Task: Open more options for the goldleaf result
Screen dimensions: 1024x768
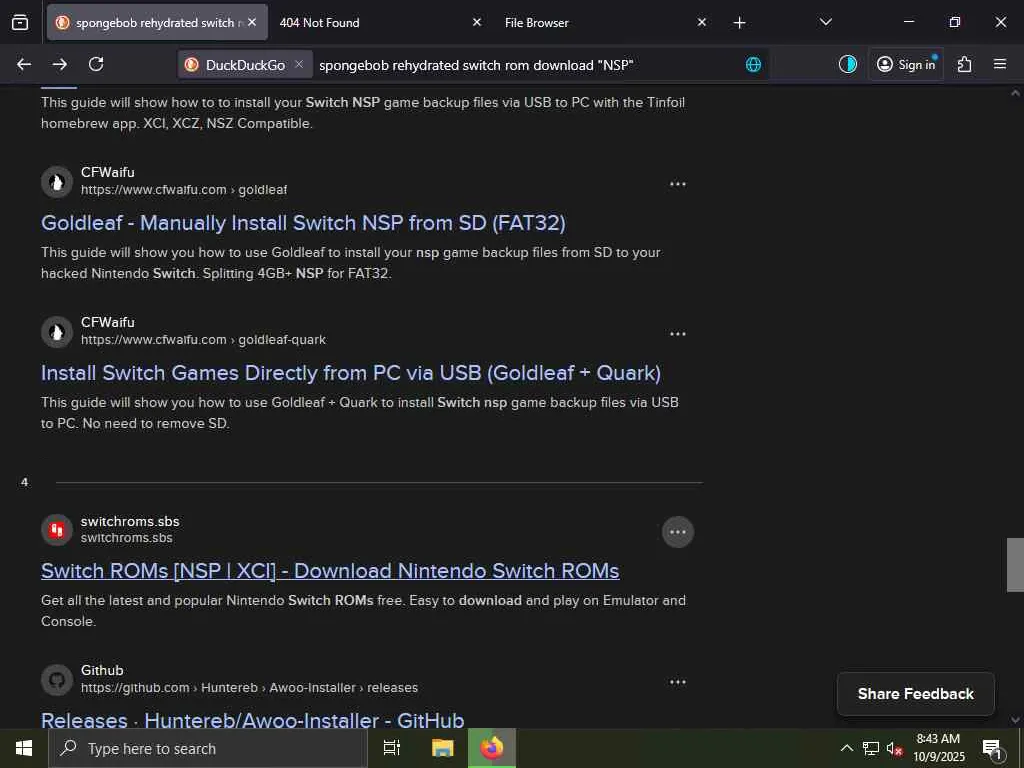Action: click(678, 184)
